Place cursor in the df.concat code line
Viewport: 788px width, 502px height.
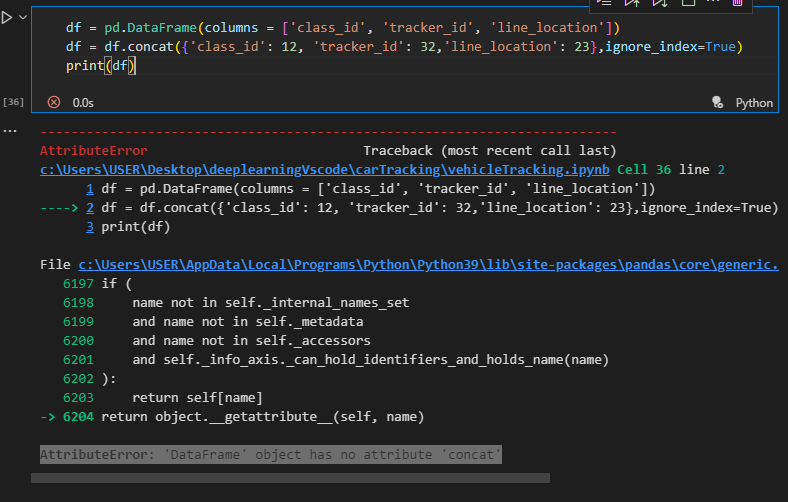click(404, 47)
